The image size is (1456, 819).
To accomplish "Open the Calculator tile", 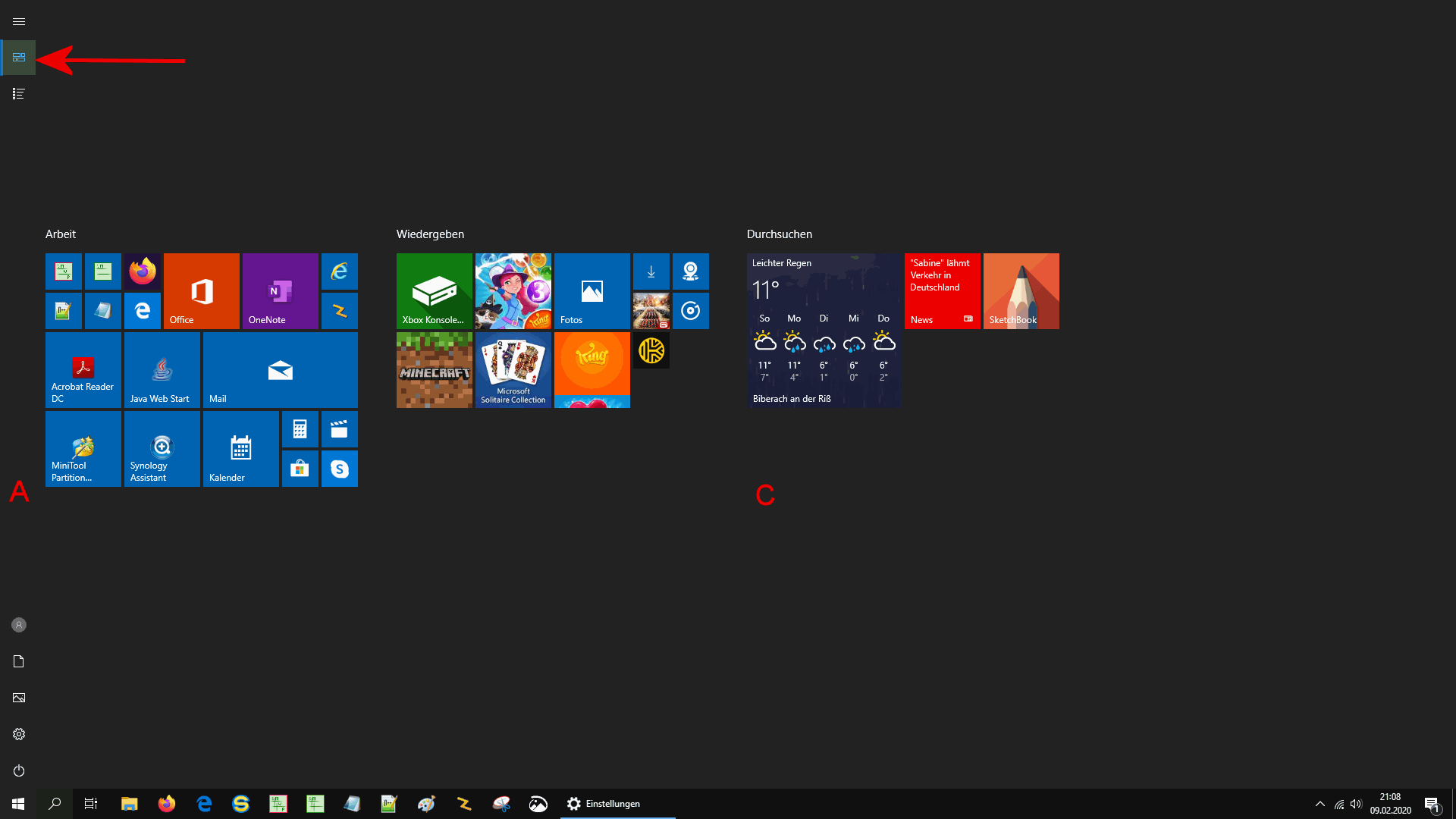I will [300, 429].
